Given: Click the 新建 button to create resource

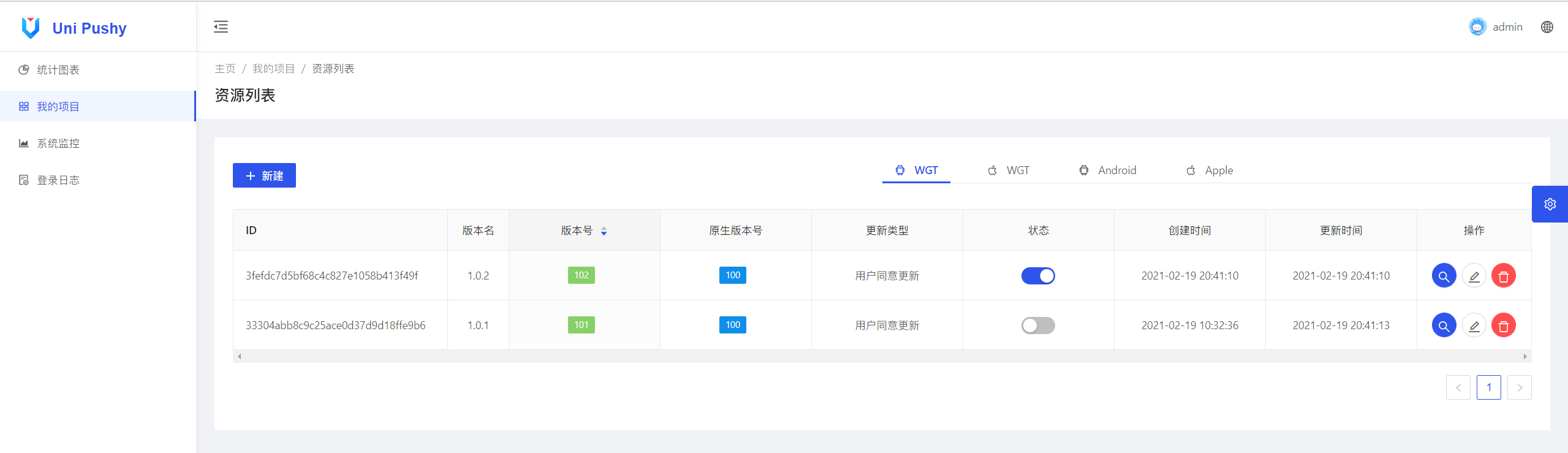Looking at the screenshot, I should pyautogui.click(x=264, y=175).
